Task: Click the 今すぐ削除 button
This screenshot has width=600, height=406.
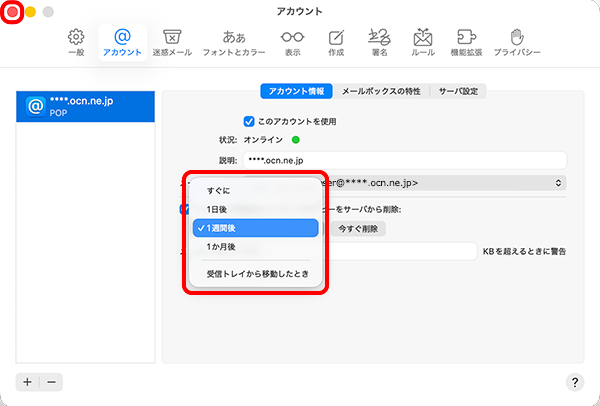Action: coord(357,229)
